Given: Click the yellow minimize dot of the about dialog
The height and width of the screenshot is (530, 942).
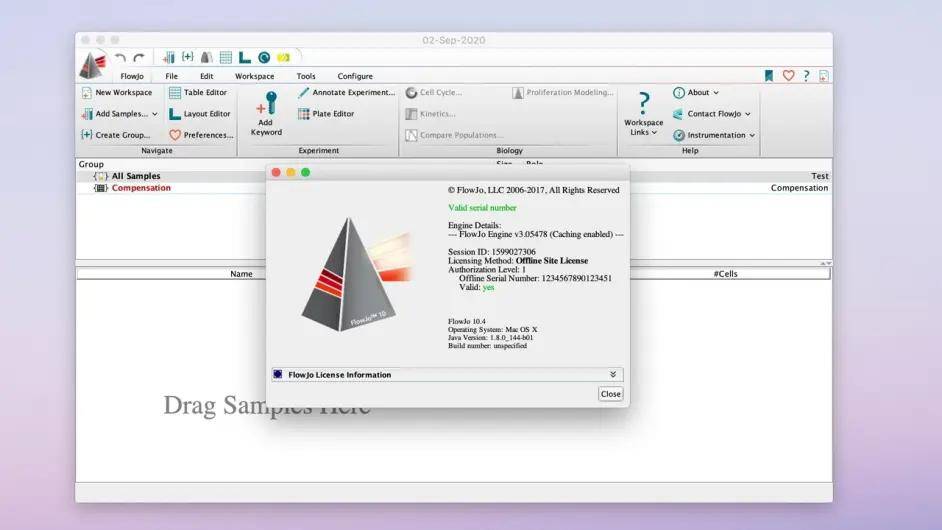Looking at the screenshot, I should coord(291,172).
